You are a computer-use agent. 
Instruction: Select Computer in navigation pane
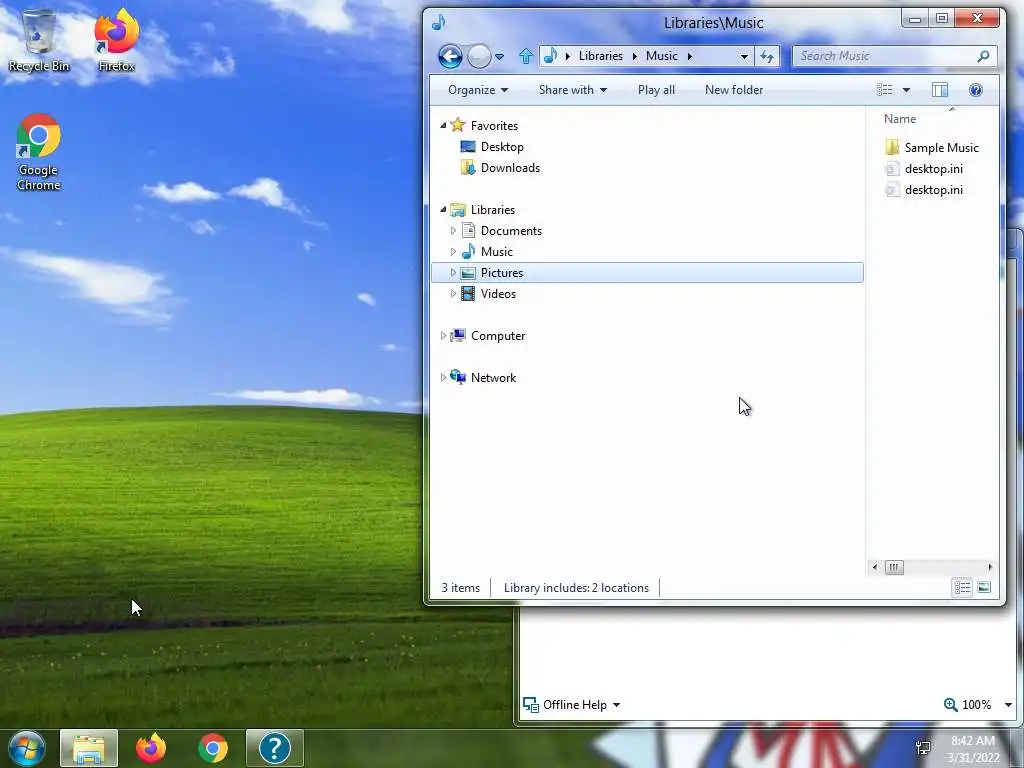point(498,336)
